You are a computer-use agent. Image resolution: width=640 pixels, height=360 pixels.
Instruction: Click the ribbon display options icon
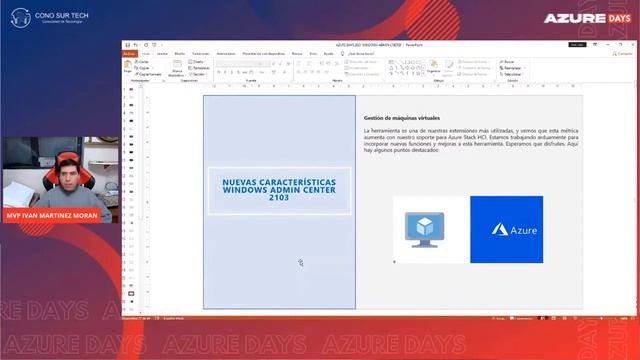point(595,44)
